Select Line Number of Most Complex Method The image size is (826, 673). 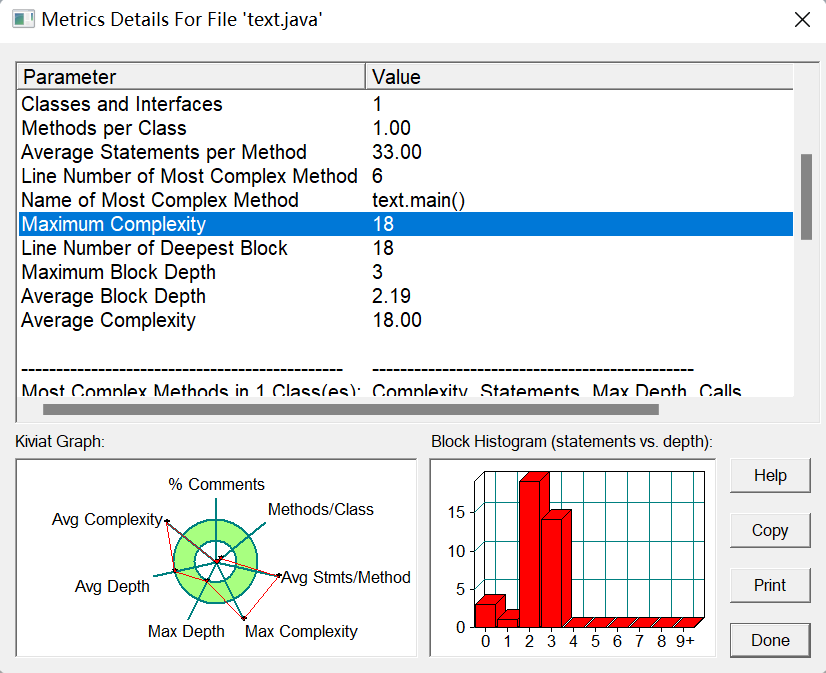(406, 176)
